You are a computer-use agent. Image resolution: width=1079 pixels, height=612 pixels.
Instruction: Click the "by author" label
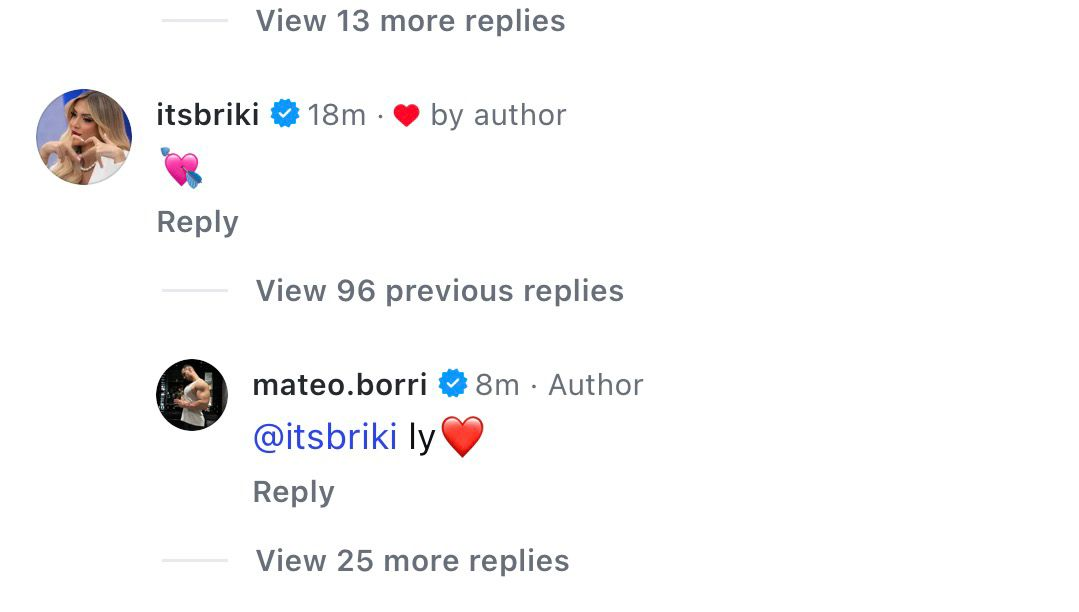coord(498,115)
